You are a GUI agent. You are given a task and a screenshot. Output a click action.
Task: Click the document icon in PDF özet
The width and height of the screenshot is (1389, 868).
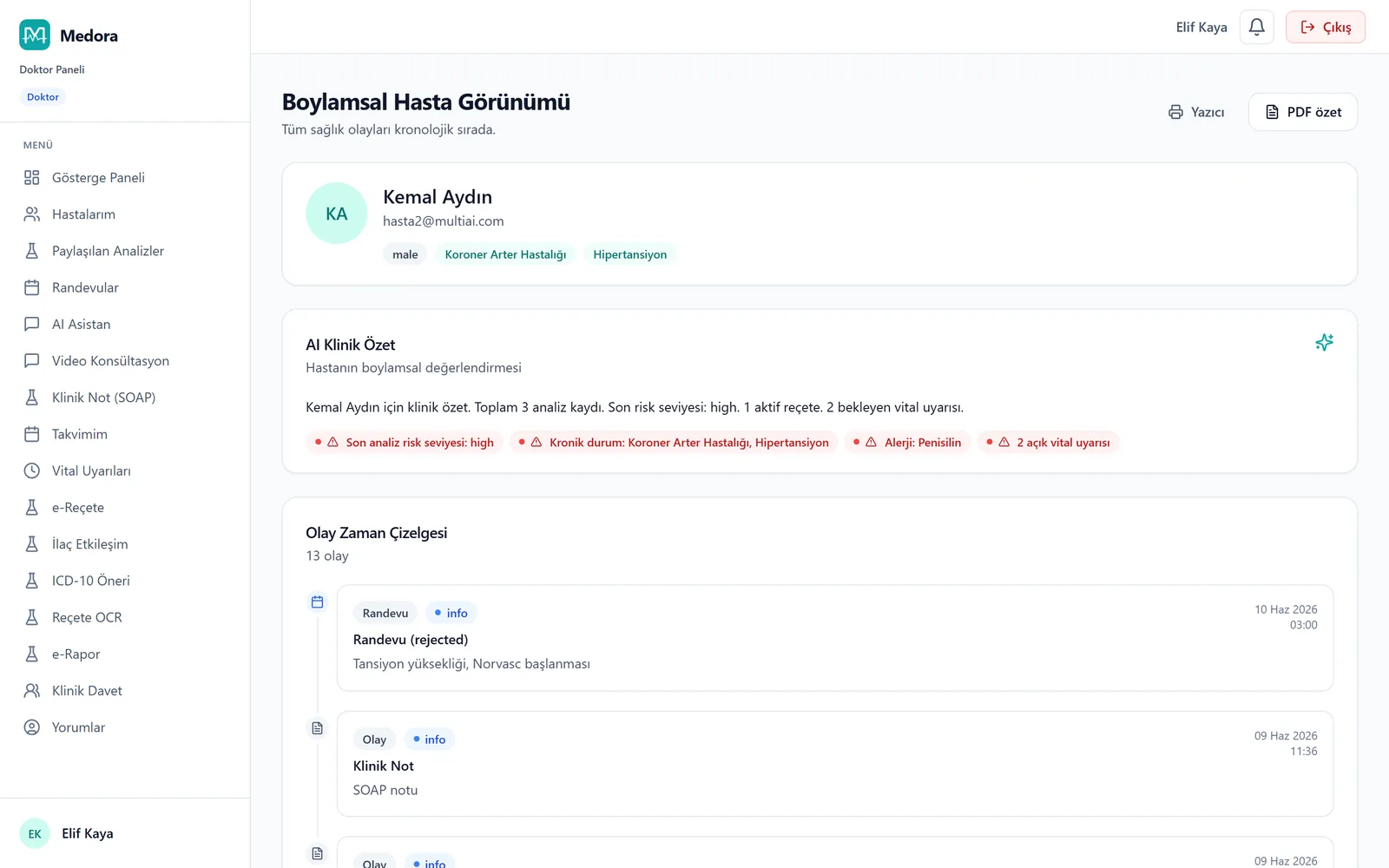click(1272, 112)
